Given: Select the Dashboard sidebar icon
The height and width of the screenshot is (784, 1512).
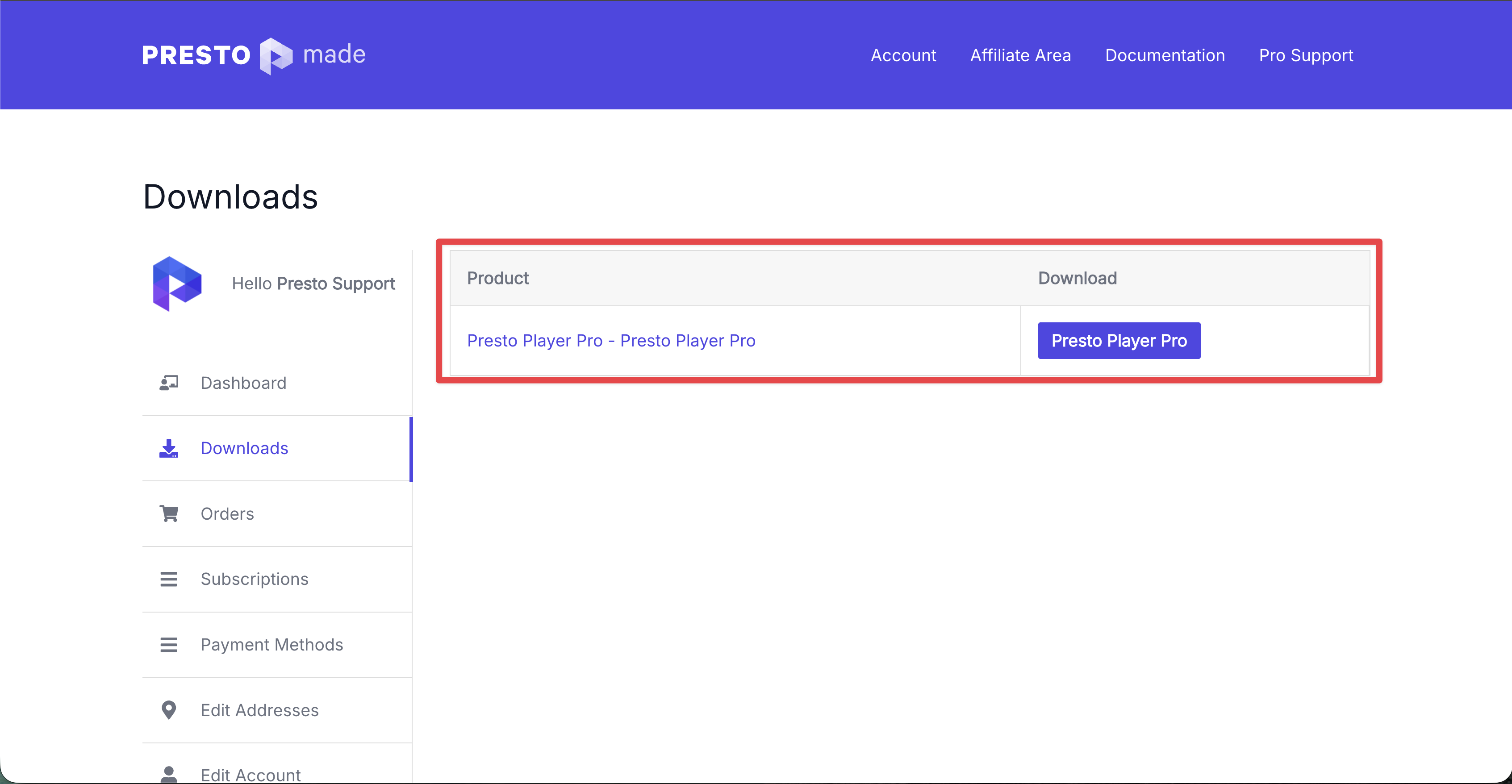Looking at the screenshot, I should pos(169,383).
